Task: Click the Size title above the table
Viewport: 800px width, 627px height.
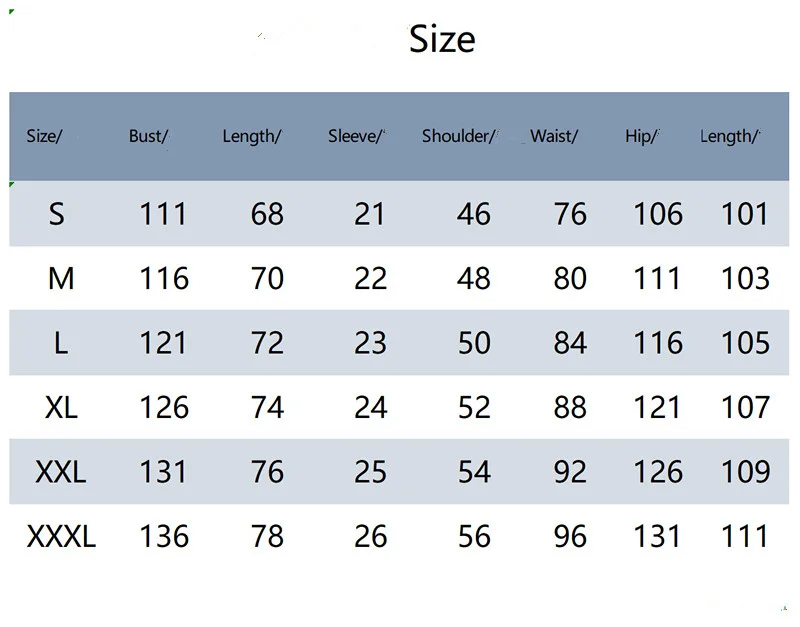Action: pos(442,39)
